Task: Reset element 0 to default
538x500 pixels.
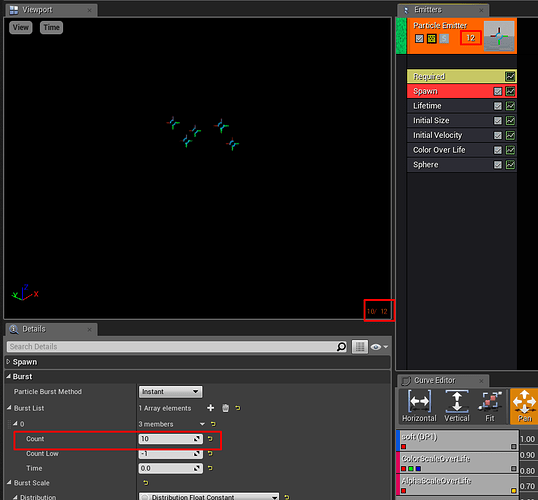Action: tap(213, 424)
